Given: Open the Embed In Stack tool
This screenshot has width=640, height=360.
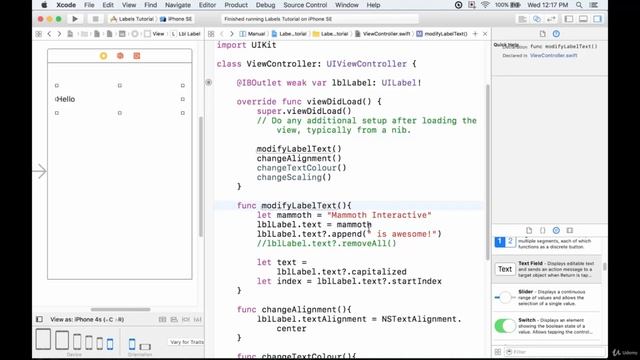Looking at the screenshot, I should coord(162,319).
